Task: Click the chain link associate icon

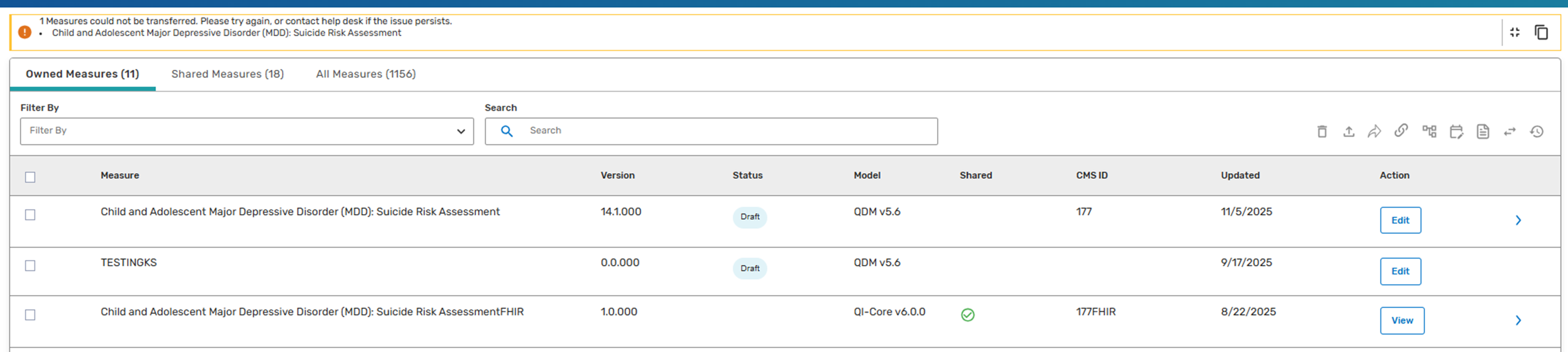Action: point(1401,131)
